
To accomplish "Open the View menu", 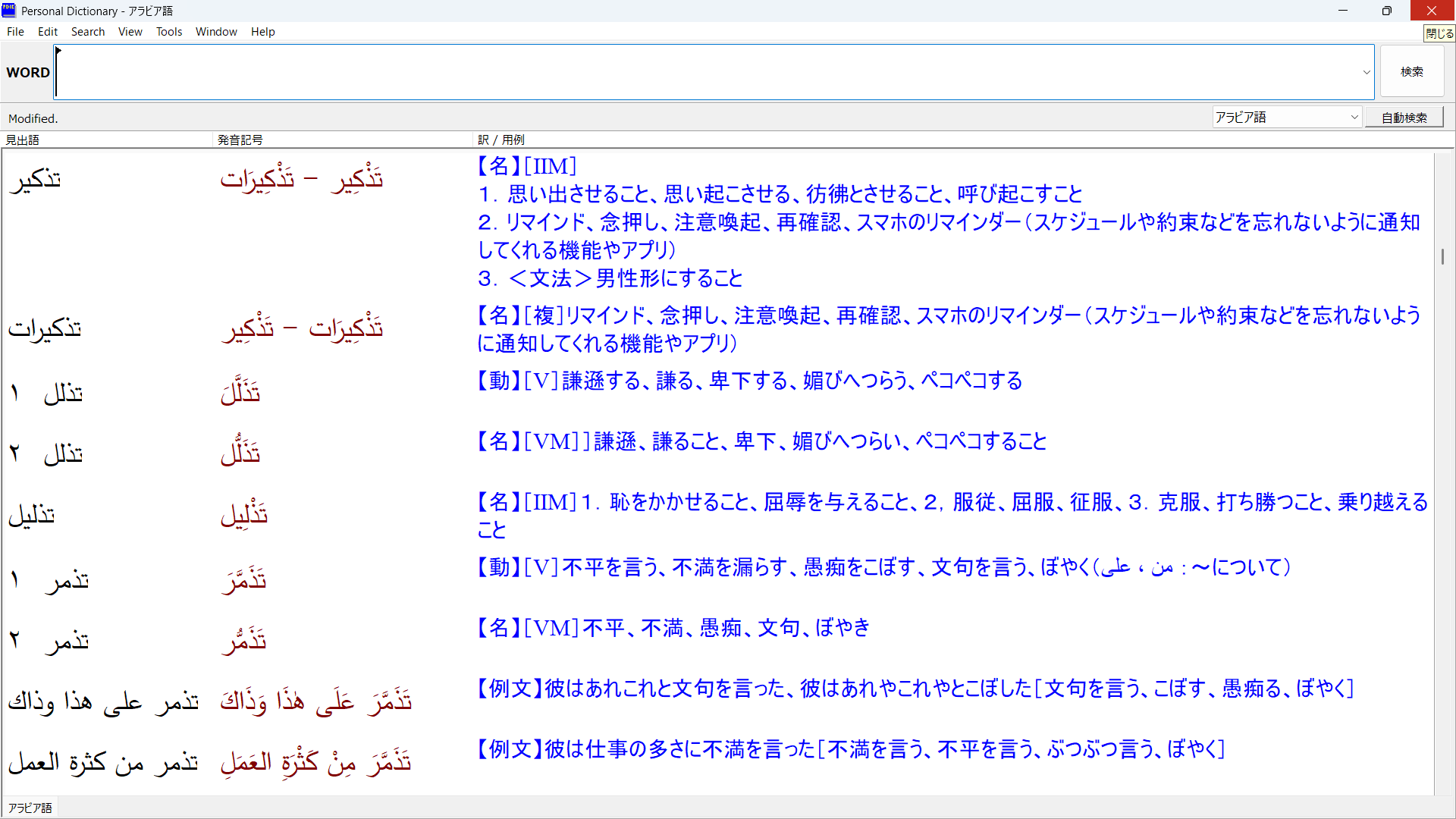I will pyautogui.click(x=130, y=31).
